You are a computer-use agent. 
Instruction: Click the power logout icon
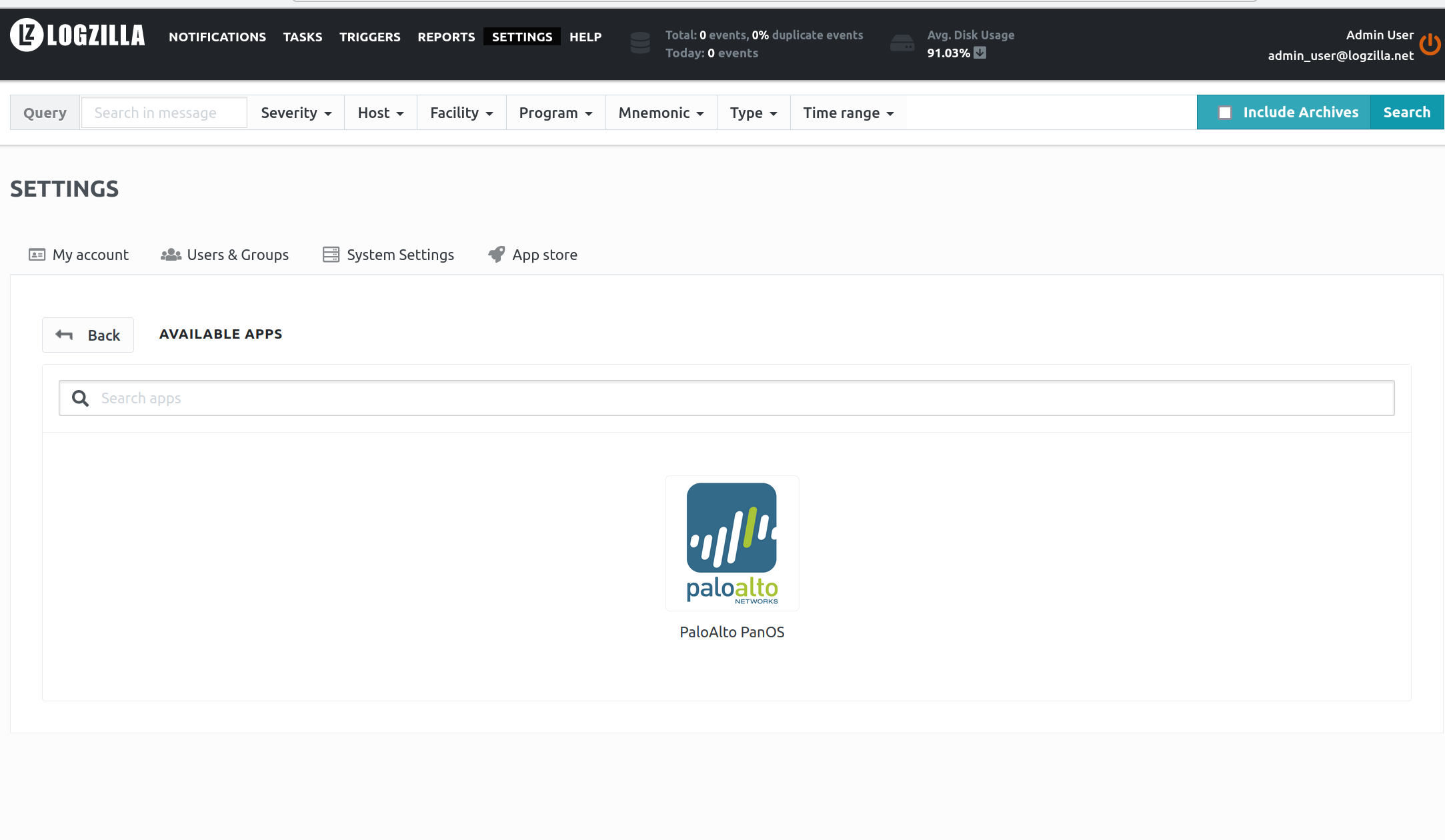click(x=1430, y=44)
